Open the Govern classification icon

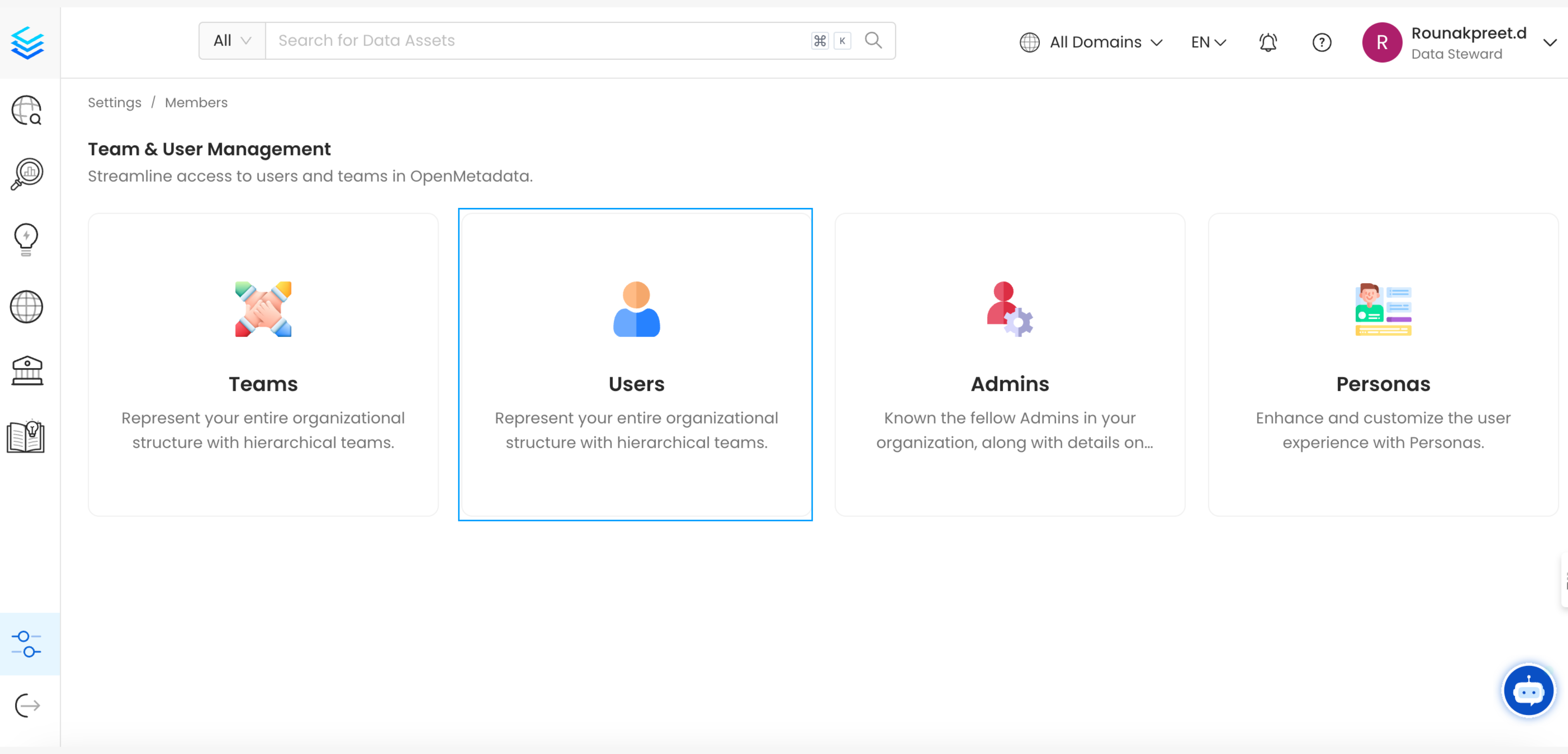coord(27,371)
